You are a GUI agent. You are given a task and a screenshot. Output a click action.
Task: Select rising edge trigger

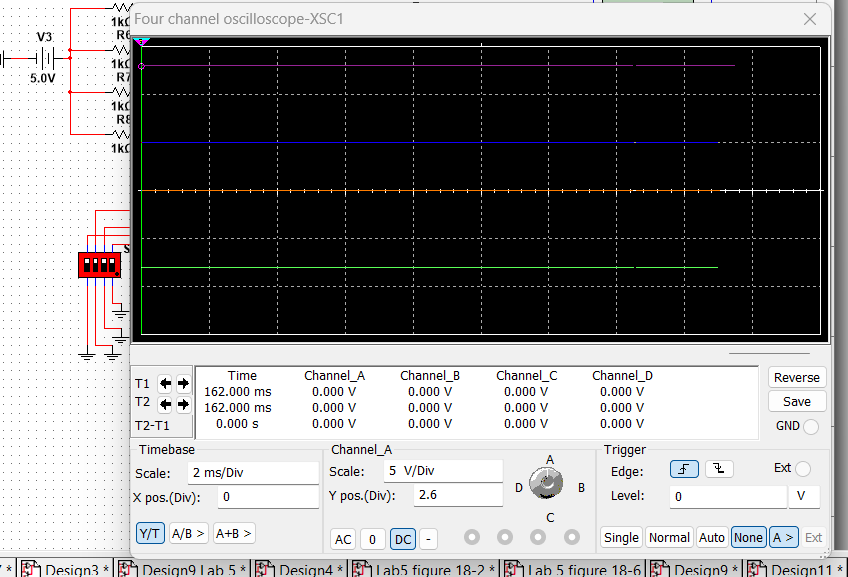click(x=684, y=468)
